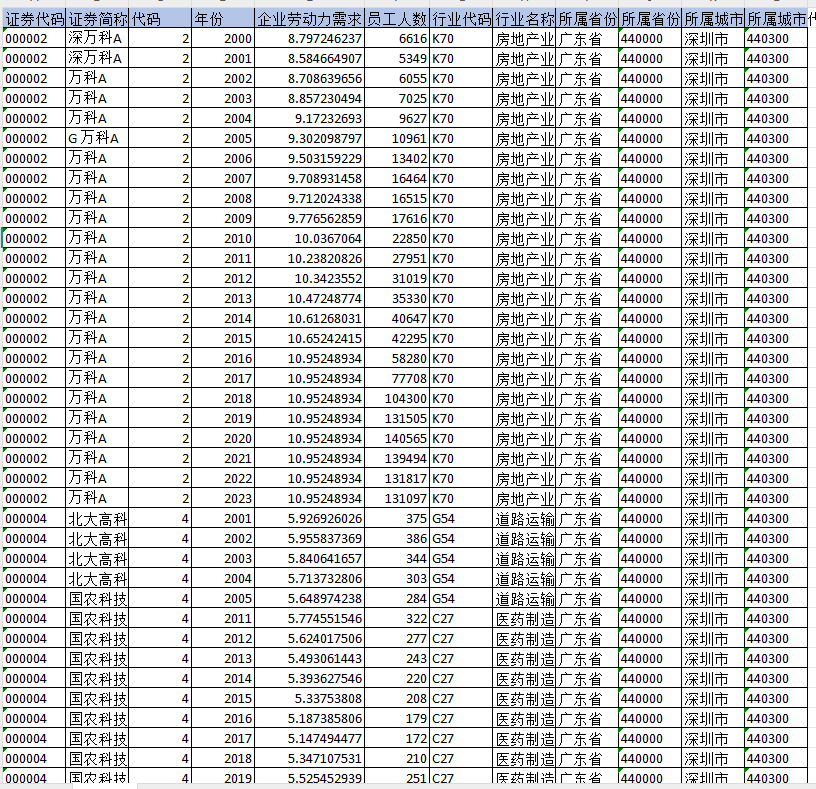Click the 证券简称 header cell
The width and height of the screenshot is (816, 789).
click(x=98, y=18)
